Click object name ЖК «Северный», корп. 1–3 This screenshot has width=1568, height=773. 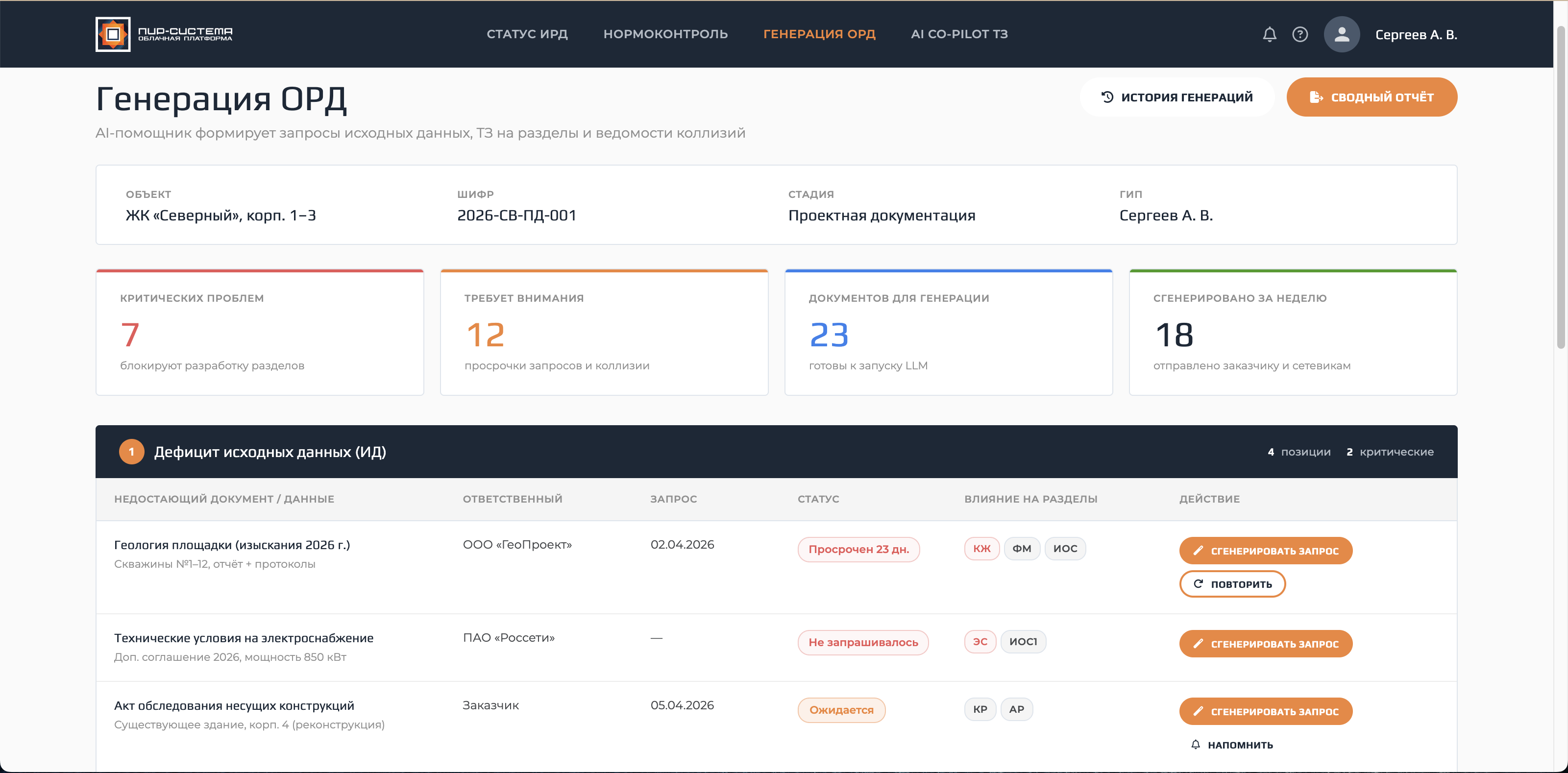pyautogui.click(x=220, y=215)
